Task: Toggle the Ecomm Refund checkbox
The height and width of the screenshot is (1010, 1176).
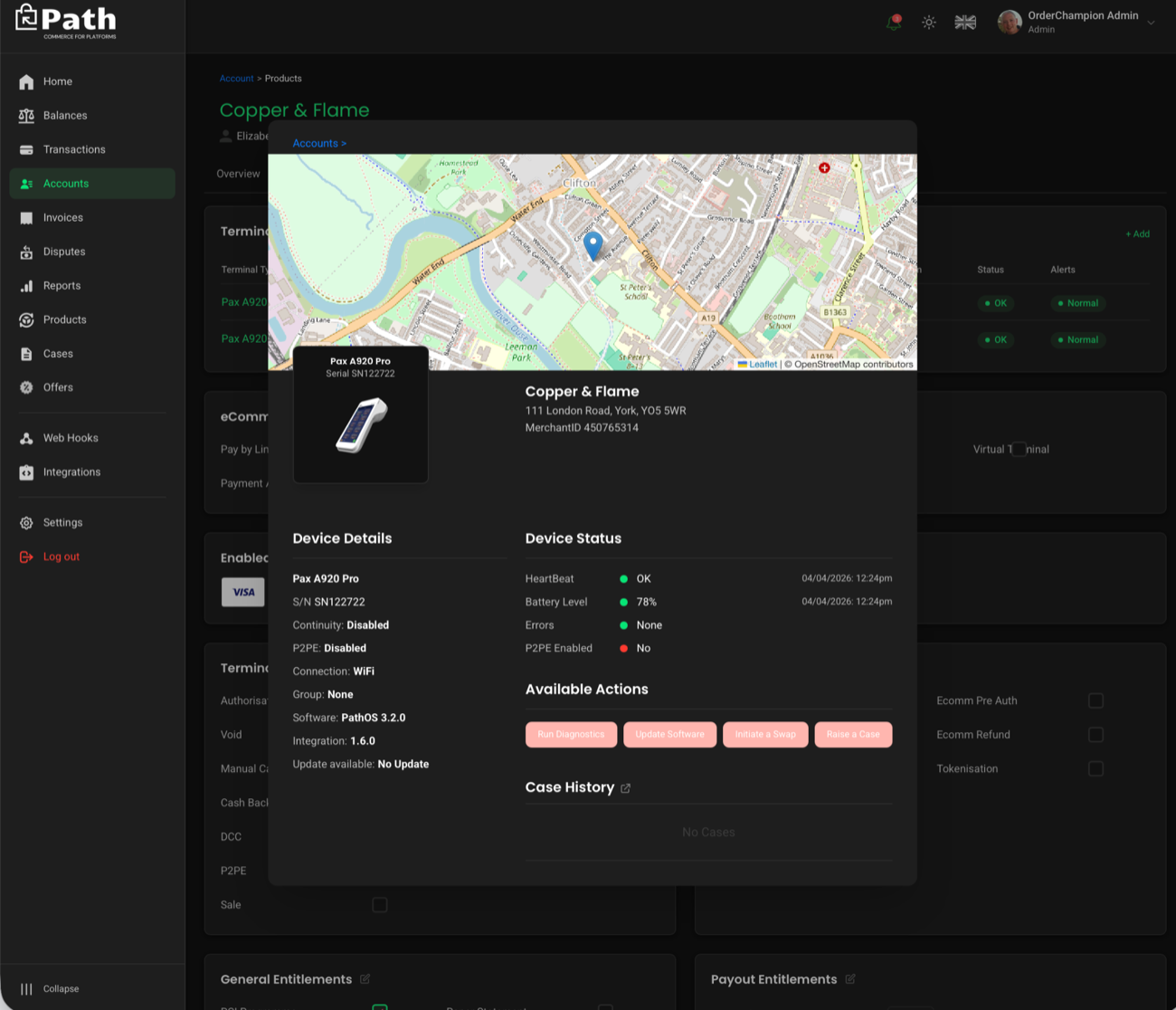Action: [1095, 735]
